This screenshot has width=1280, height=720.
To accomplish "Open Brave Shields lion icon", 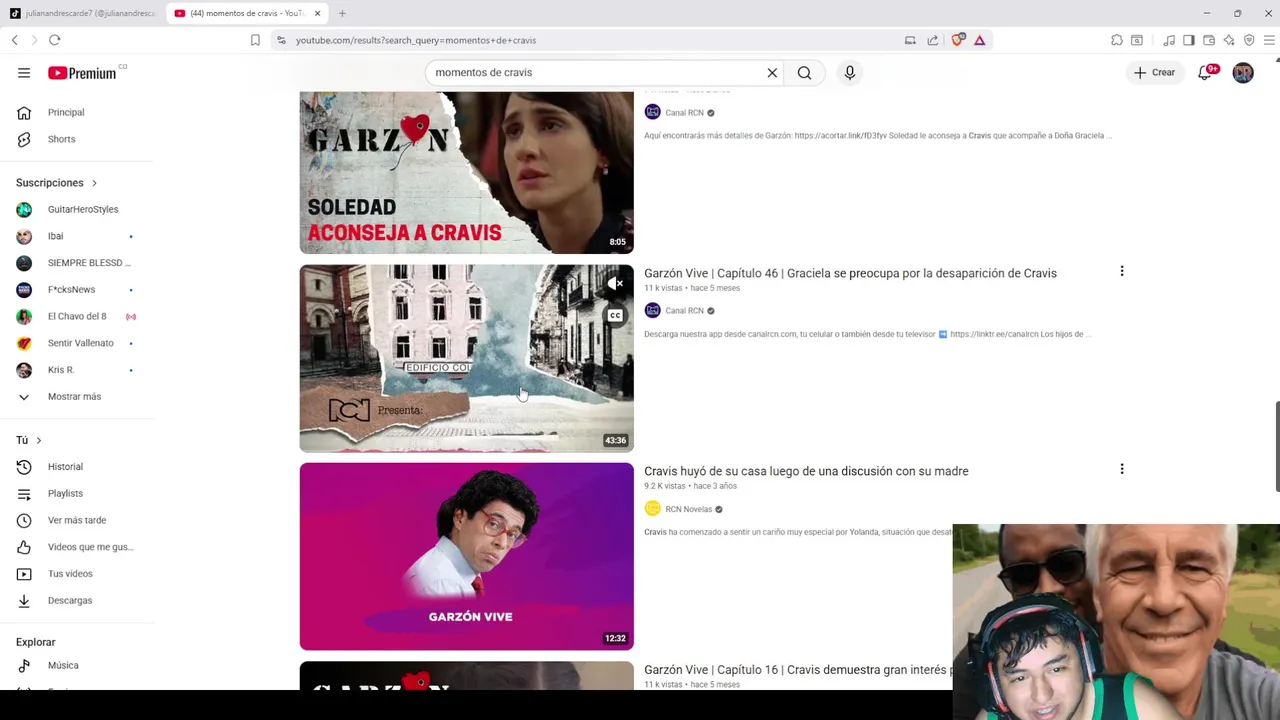I will point(958,40).
